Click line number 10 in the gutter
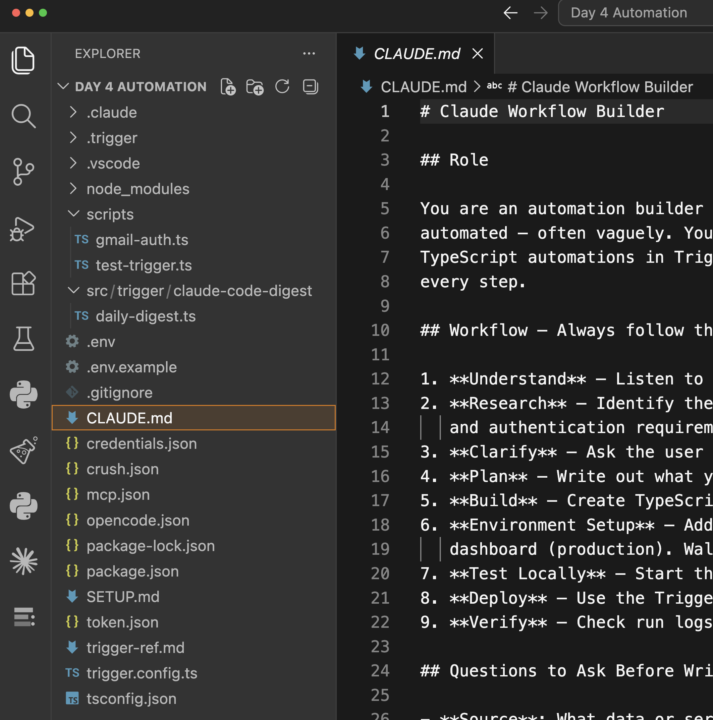The height and width of the screenshot is (720, 713). click(x=380, y=330)
